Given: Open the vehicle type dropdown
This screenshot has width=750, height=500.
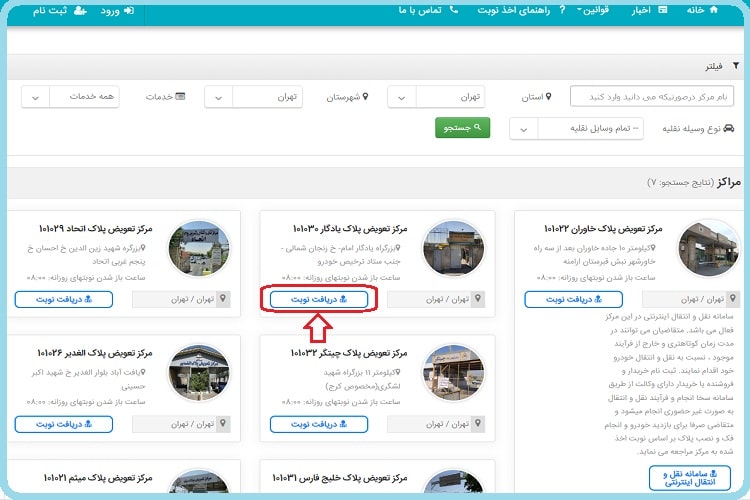Looking at the screenshot, I should [x=576, y=129].
